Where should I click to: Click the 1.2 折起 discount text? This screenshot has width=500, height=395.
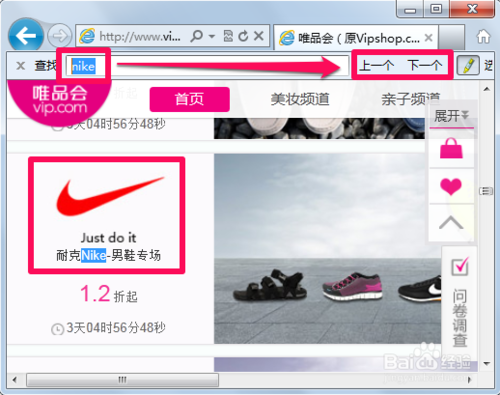[x=109, y=294]
